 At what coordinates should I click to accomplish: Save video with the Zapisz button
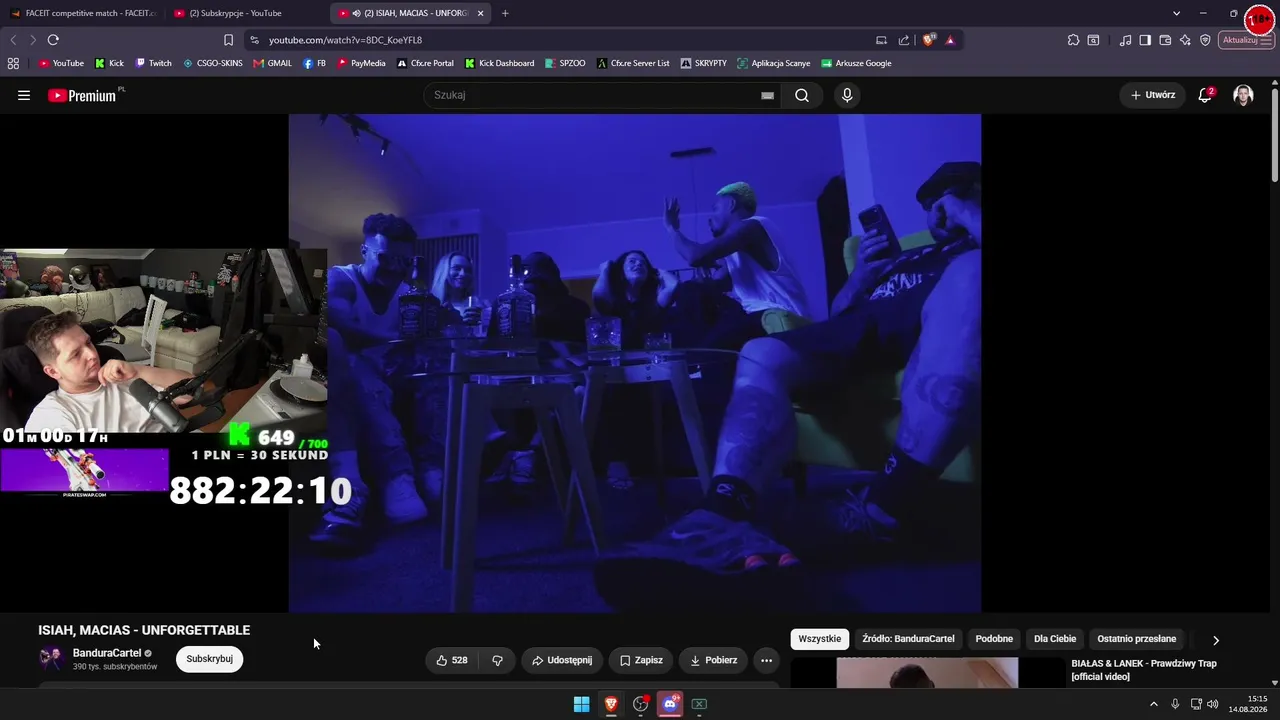tap(641, 660)
